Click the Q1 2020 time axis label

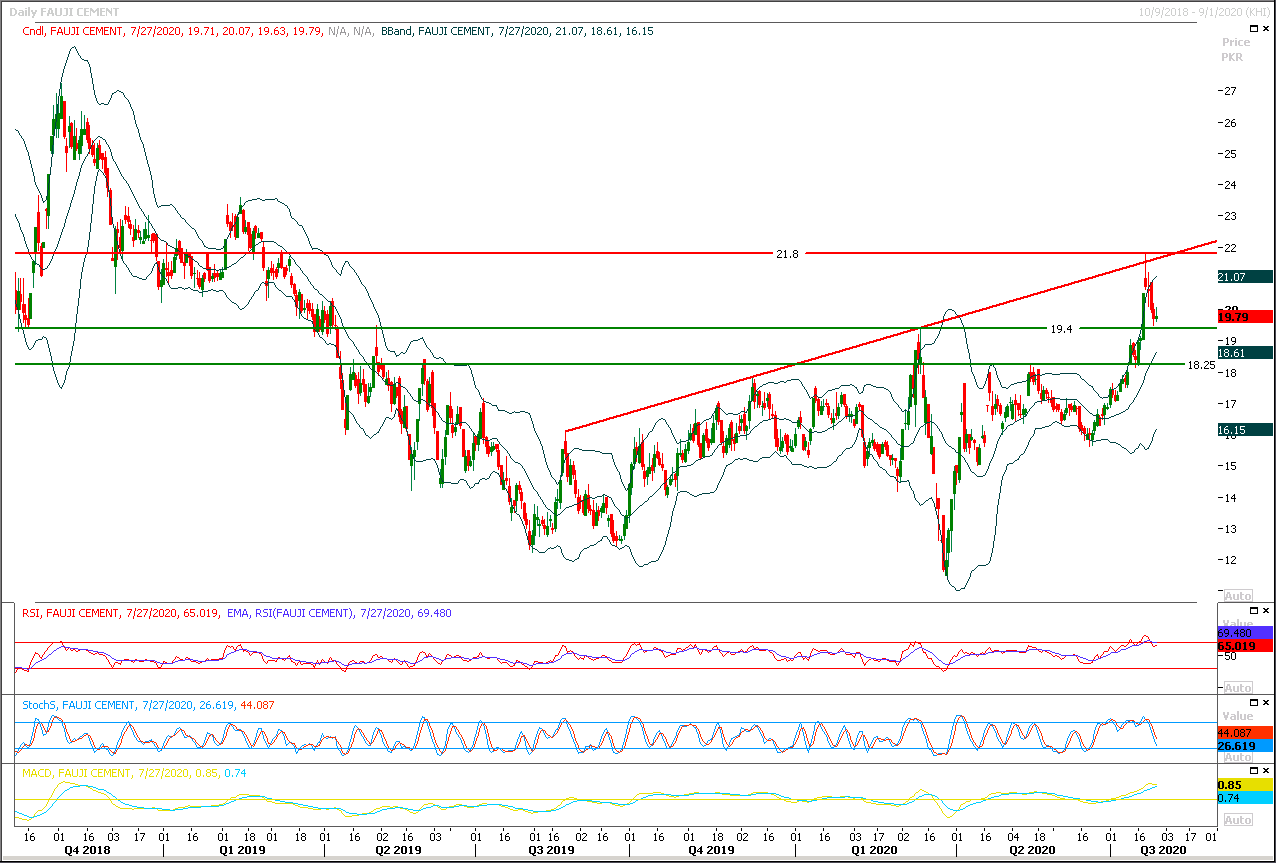point(874,850)
